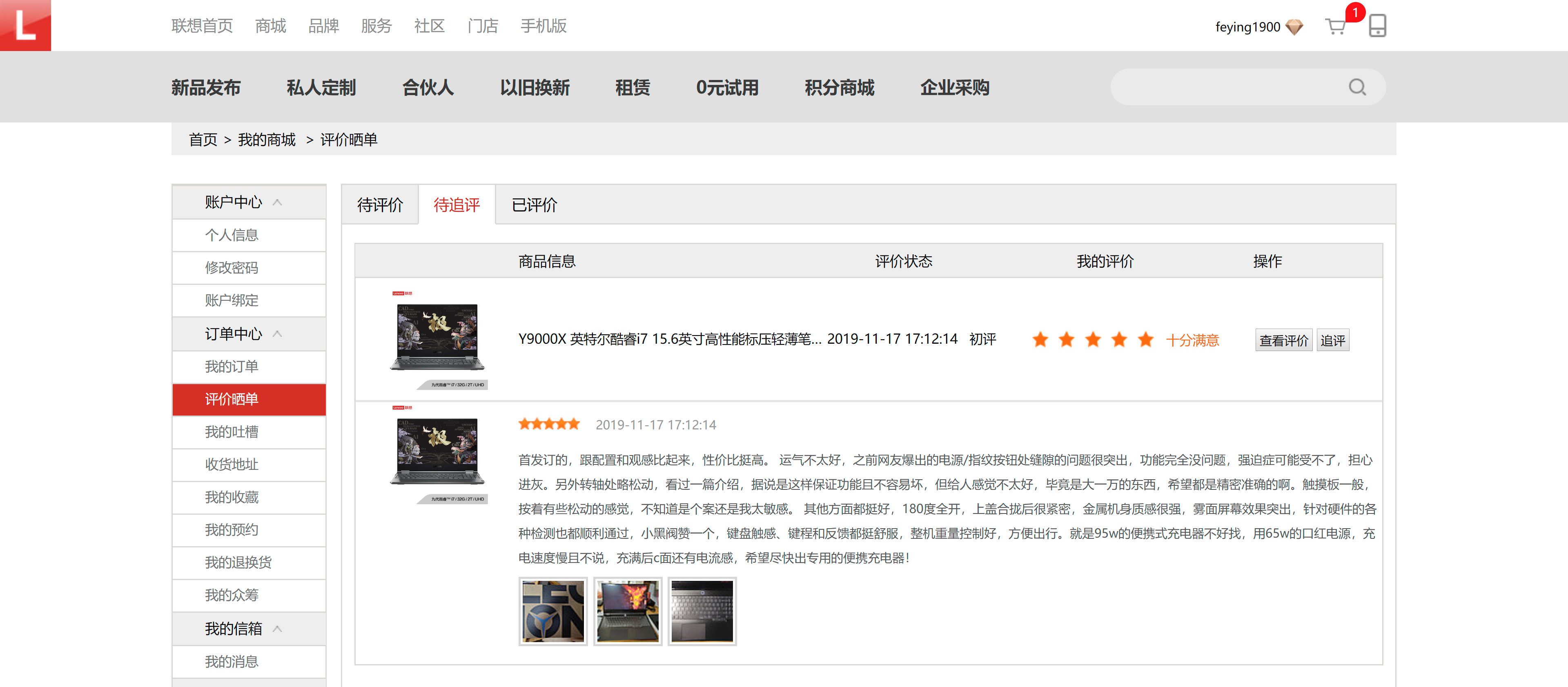Click the diamond membership badge icon
Image resolution: width=1568 pixels, height=687 pixels.
pos(1294,27)
